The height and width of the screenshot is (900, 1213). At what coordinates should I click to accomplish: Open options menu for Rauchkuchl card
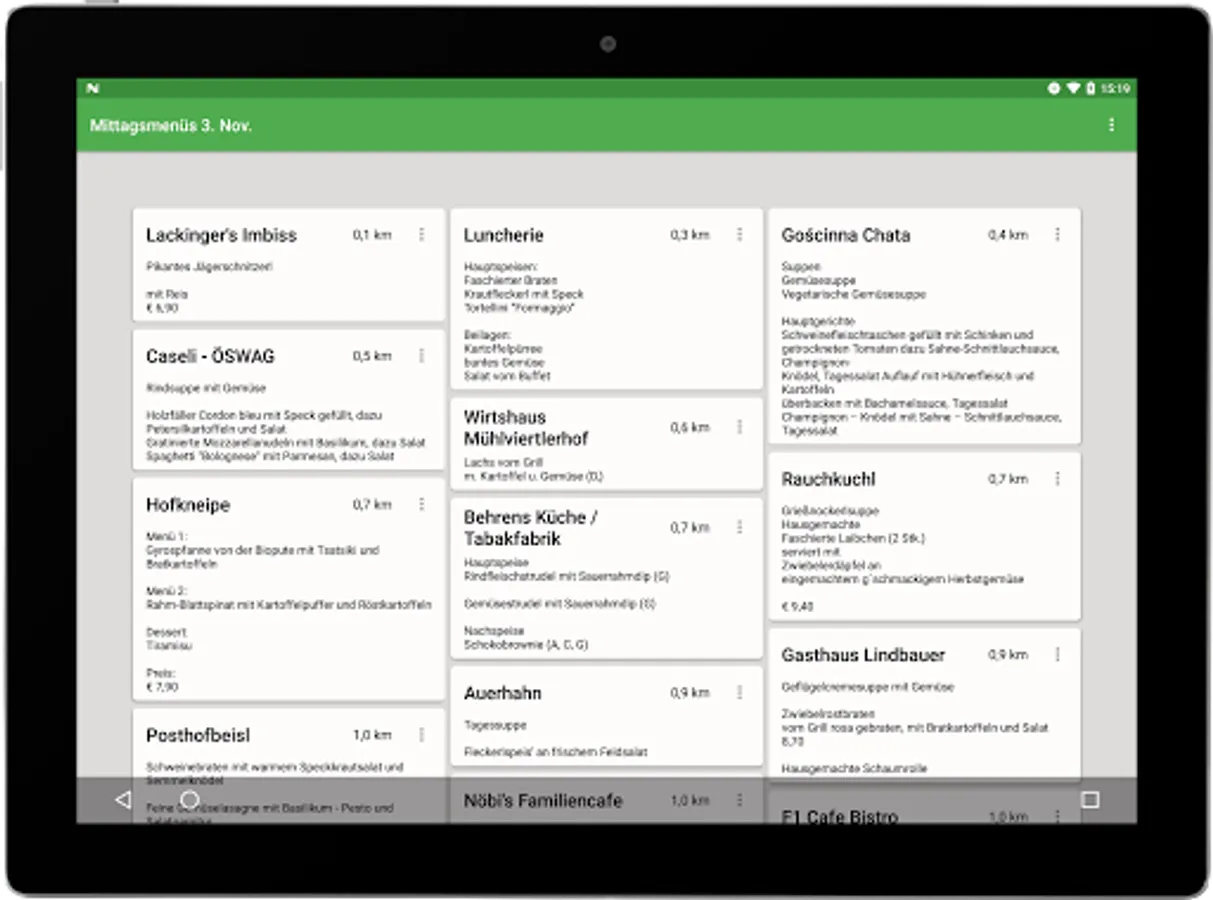click(x=1057, y=479)
